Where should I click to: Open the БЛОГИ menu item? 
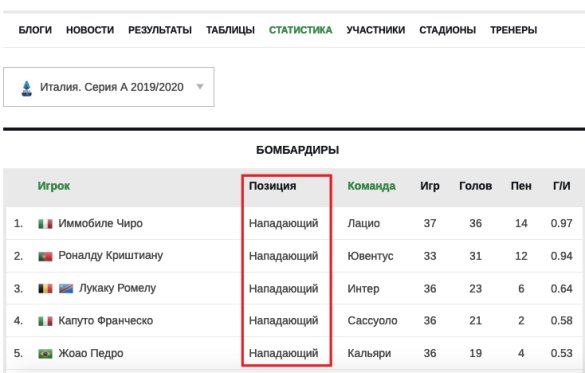35,30
